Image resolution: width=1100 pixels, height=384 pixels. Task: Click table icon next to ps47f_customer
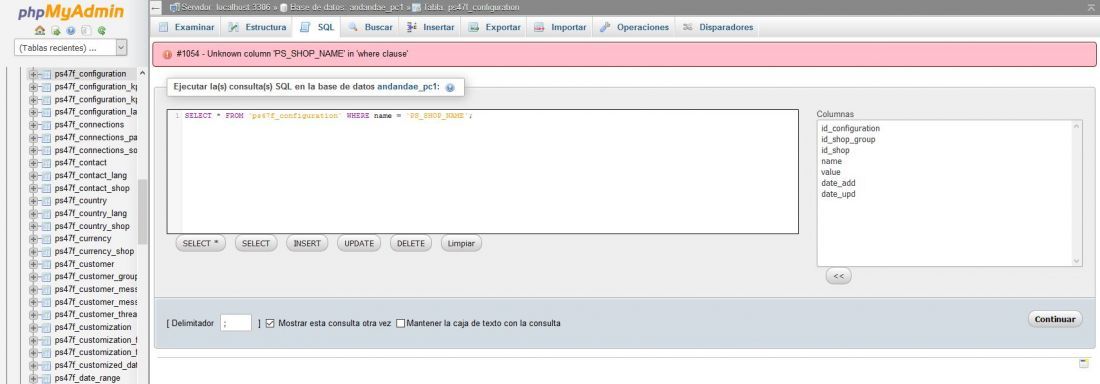click(x=46, y=264)
